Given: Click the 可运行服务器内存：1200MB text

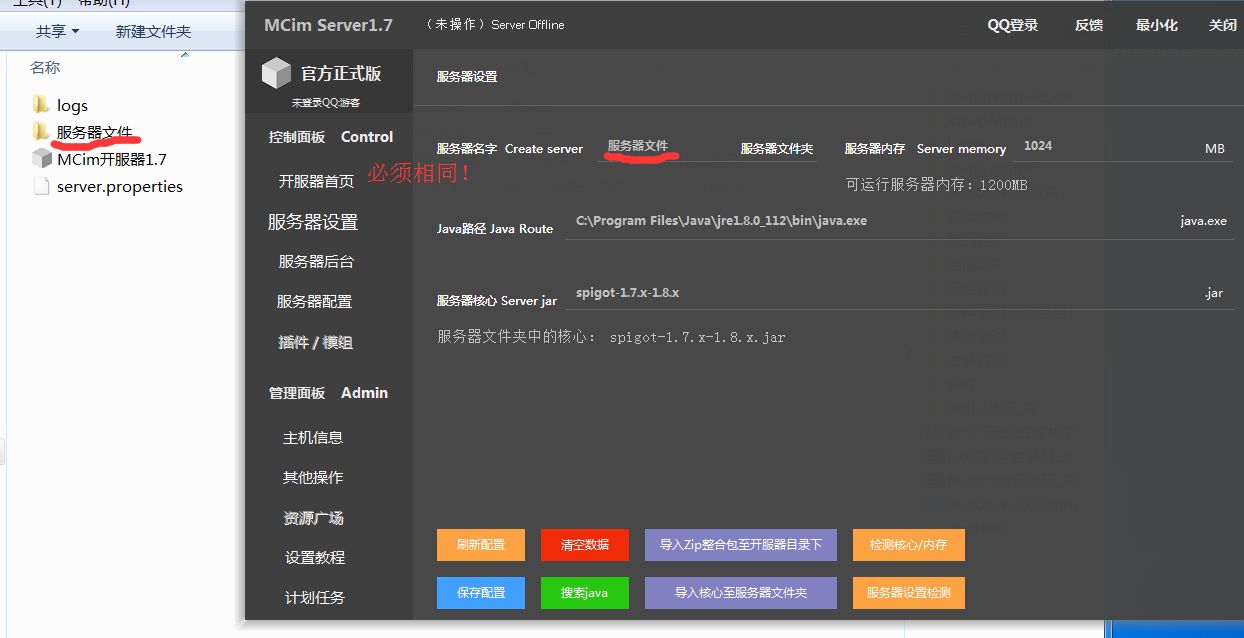Looking at the screenshot, I should [937, 185].
